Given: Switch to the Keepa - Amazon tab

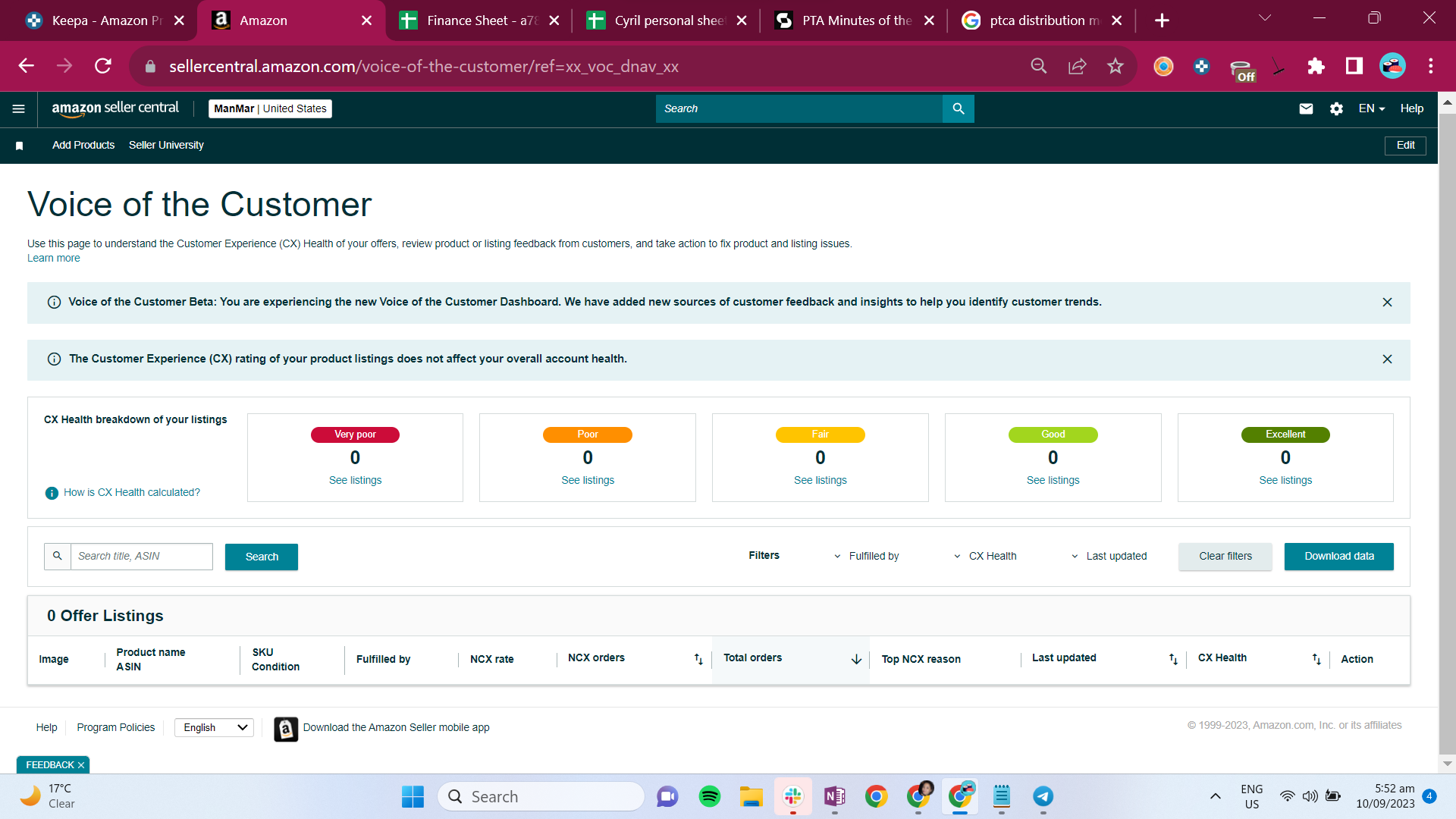Looking at the screenshot, I should 105,20.
